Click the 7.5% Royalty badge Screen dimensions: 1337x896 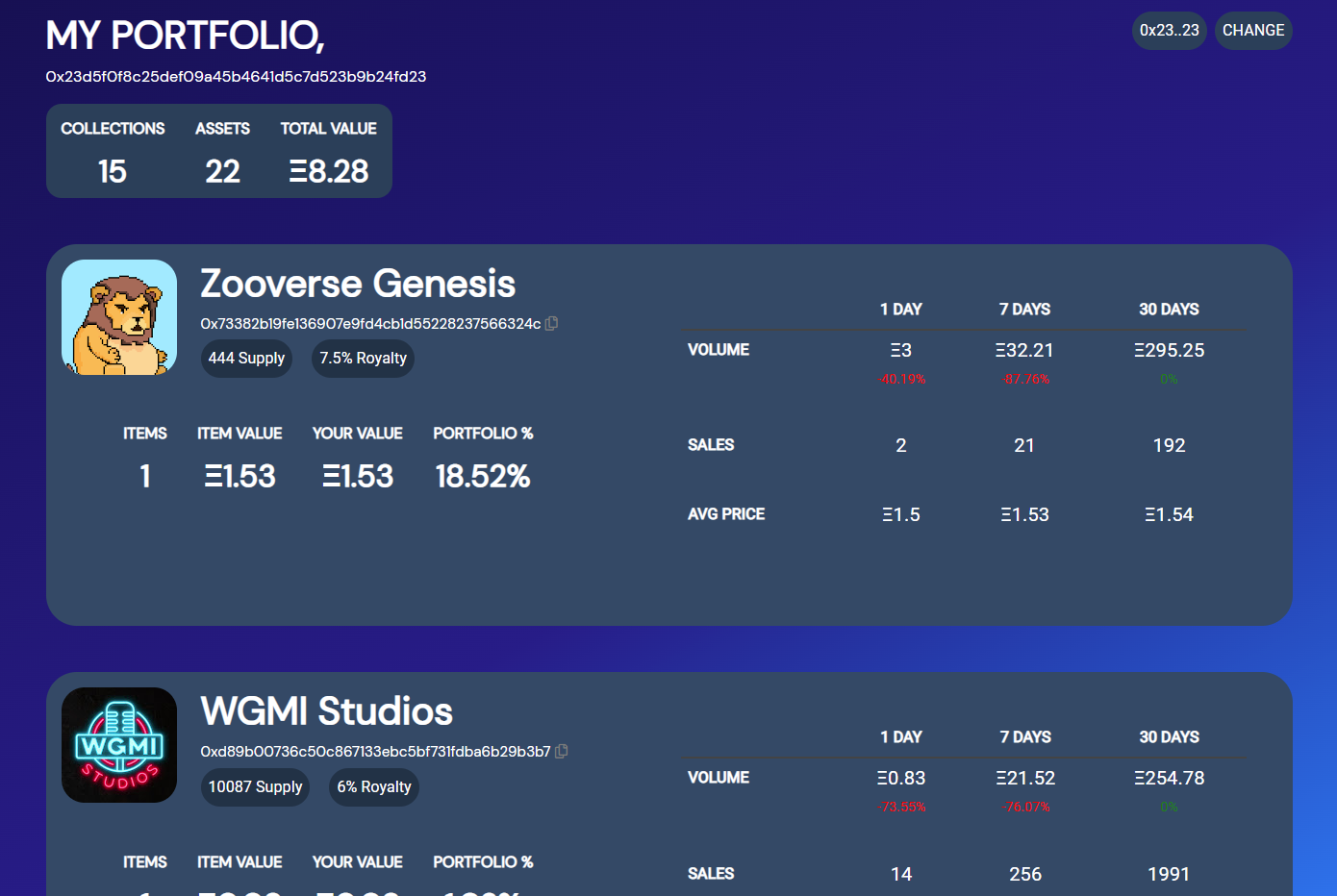[x=363, y=359]
